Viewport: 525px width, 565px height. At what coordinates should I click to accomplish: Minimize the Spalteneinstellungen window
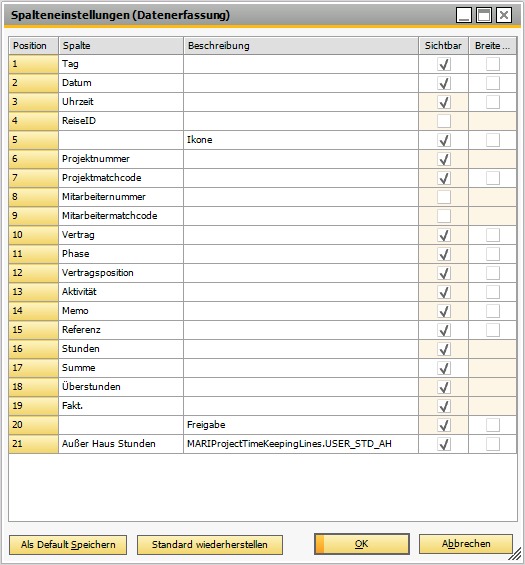(x=464, y=15)
